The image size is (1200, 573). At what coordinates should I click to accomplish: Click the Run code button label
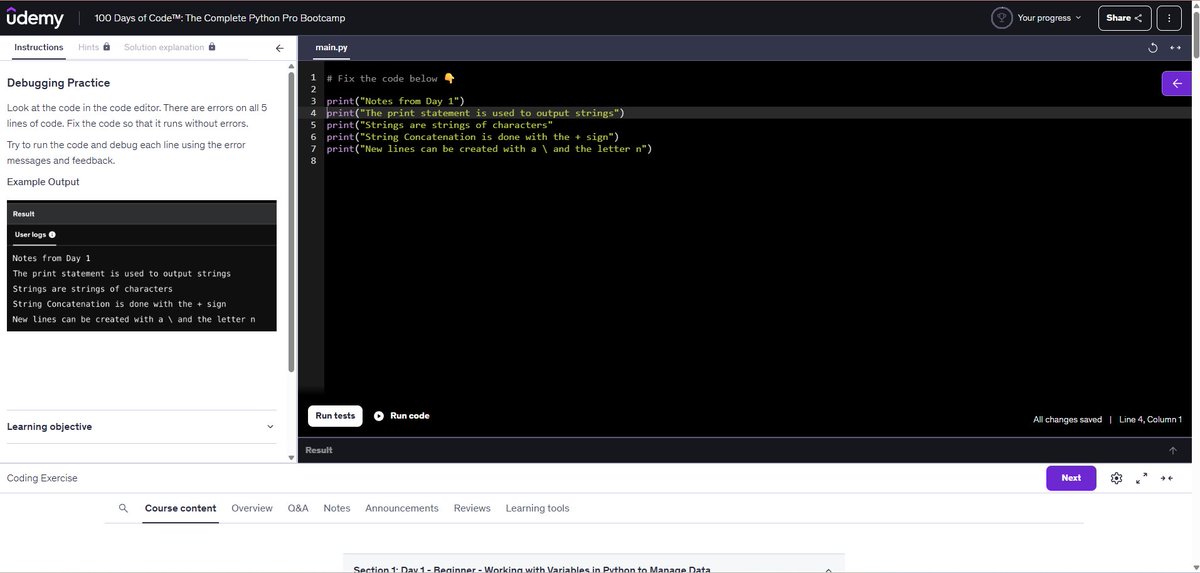(x=410, y=416)
